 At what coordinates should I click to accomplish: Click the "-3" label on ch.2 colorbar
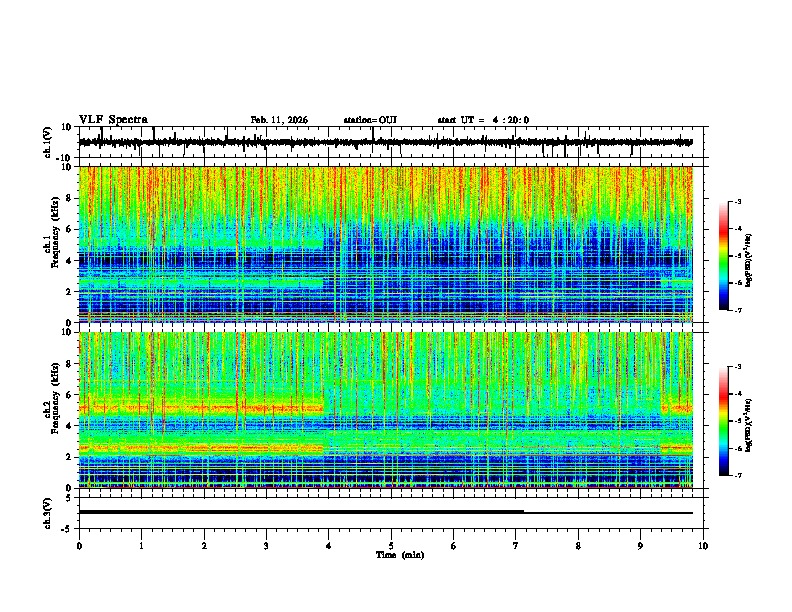pos(738,367)
